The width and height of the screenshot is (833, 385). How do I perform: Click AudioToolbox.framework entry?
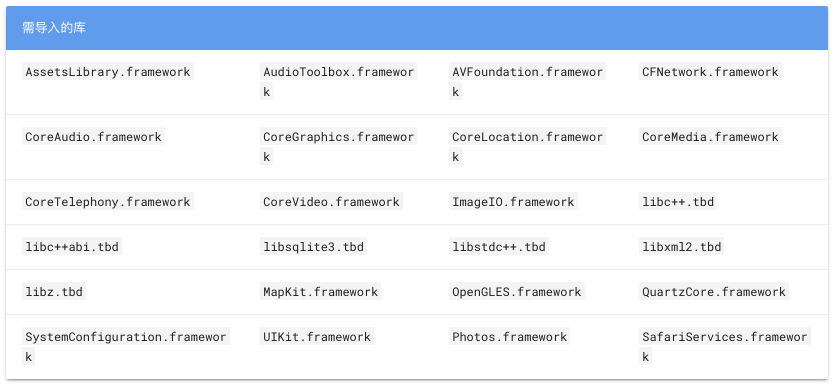pyautogui.click(x=338, y=82)
